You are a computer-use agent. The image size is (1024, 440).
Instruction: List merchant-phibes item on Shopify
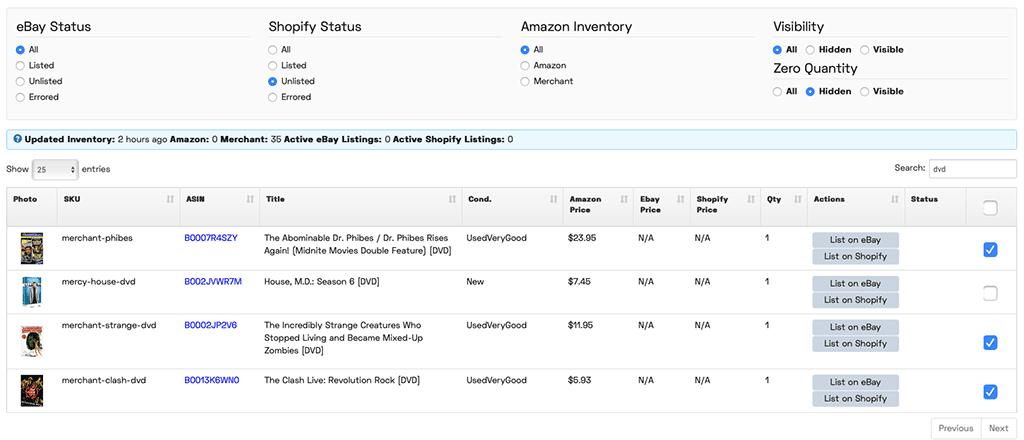tap(856, 256)
